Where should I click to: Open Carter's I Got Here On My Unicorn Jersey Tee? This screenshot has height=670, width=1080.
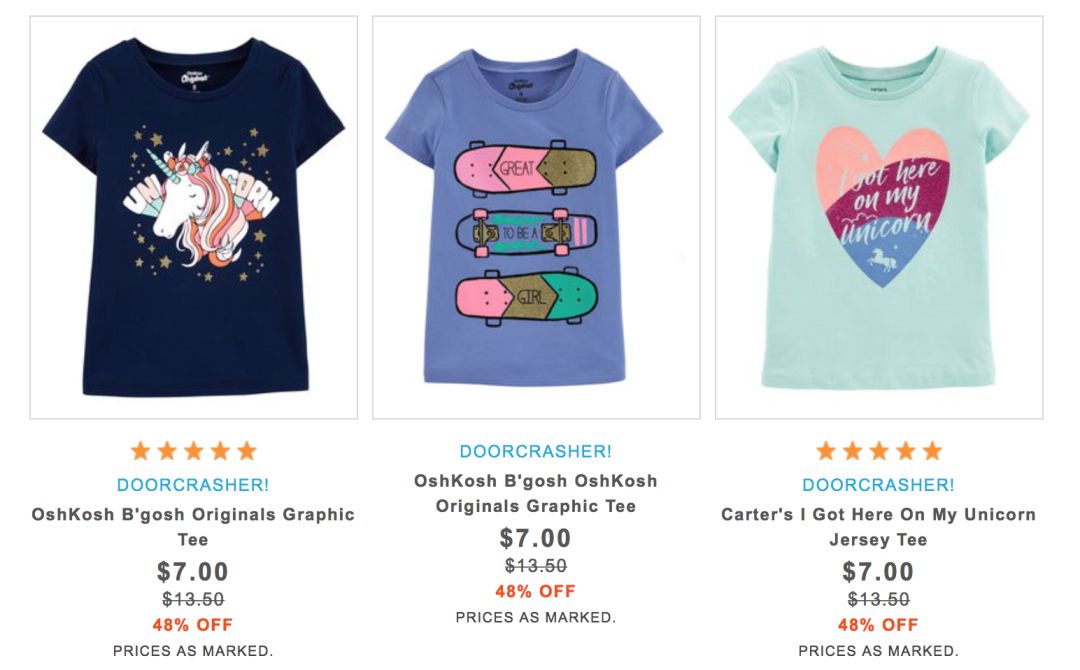point(879,527)
